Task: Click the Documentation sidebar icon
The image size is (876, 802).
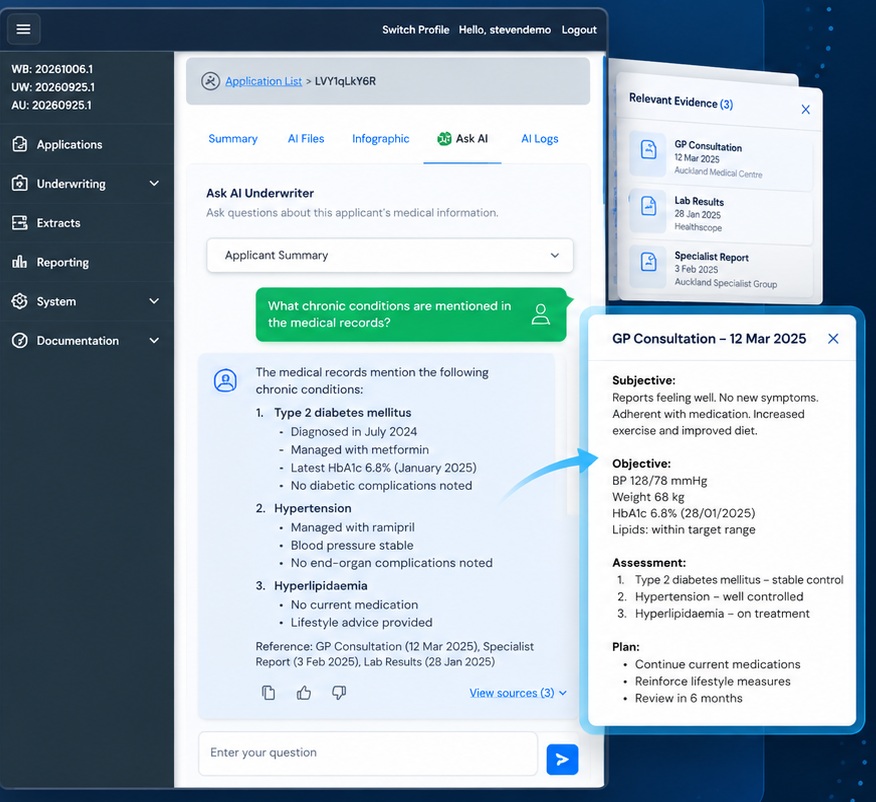Action: [x=20, y=341]
